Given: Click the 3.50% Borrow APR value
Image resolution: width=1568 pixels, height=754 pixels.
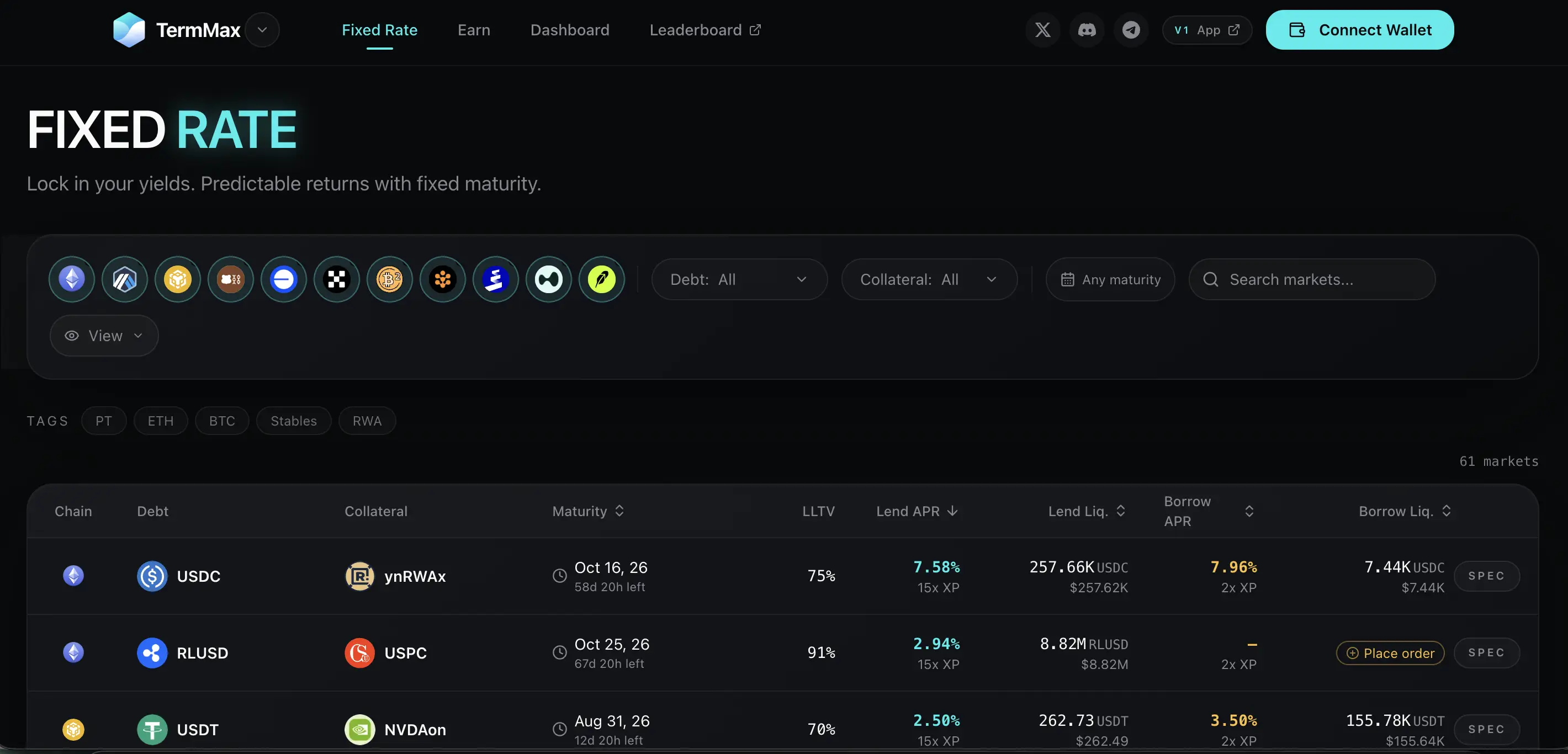Looking at the screenshot, I should pyautogui.click(x=1233, y=720).
